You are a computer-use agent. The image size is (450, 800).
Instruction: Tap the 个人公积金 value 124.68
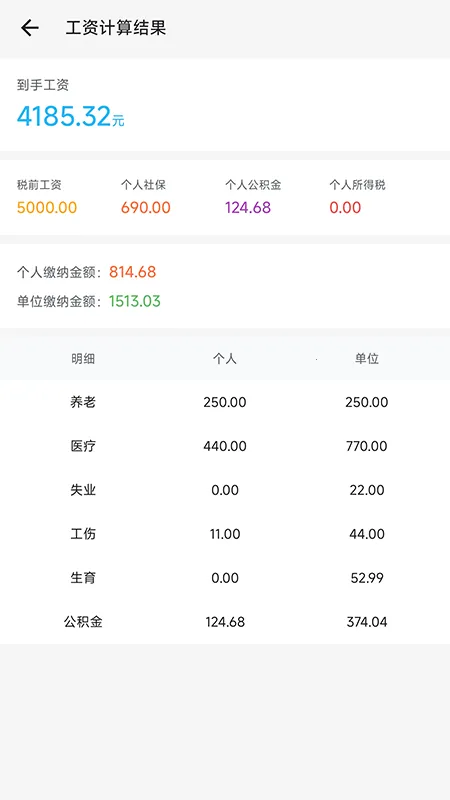(x=248, y=208)
